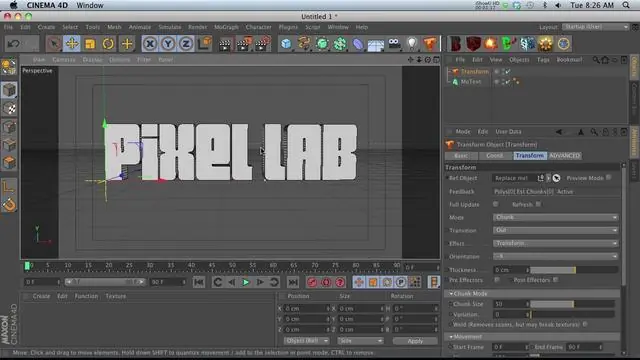Screen dimensions: 640x360
Task: Collapse the Movement section
Action: tap(451, 337)
